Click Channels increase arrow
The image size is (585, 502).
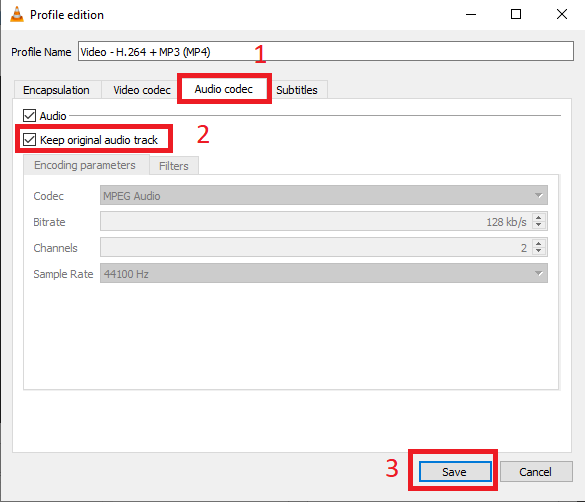click(x=538, y=244)
